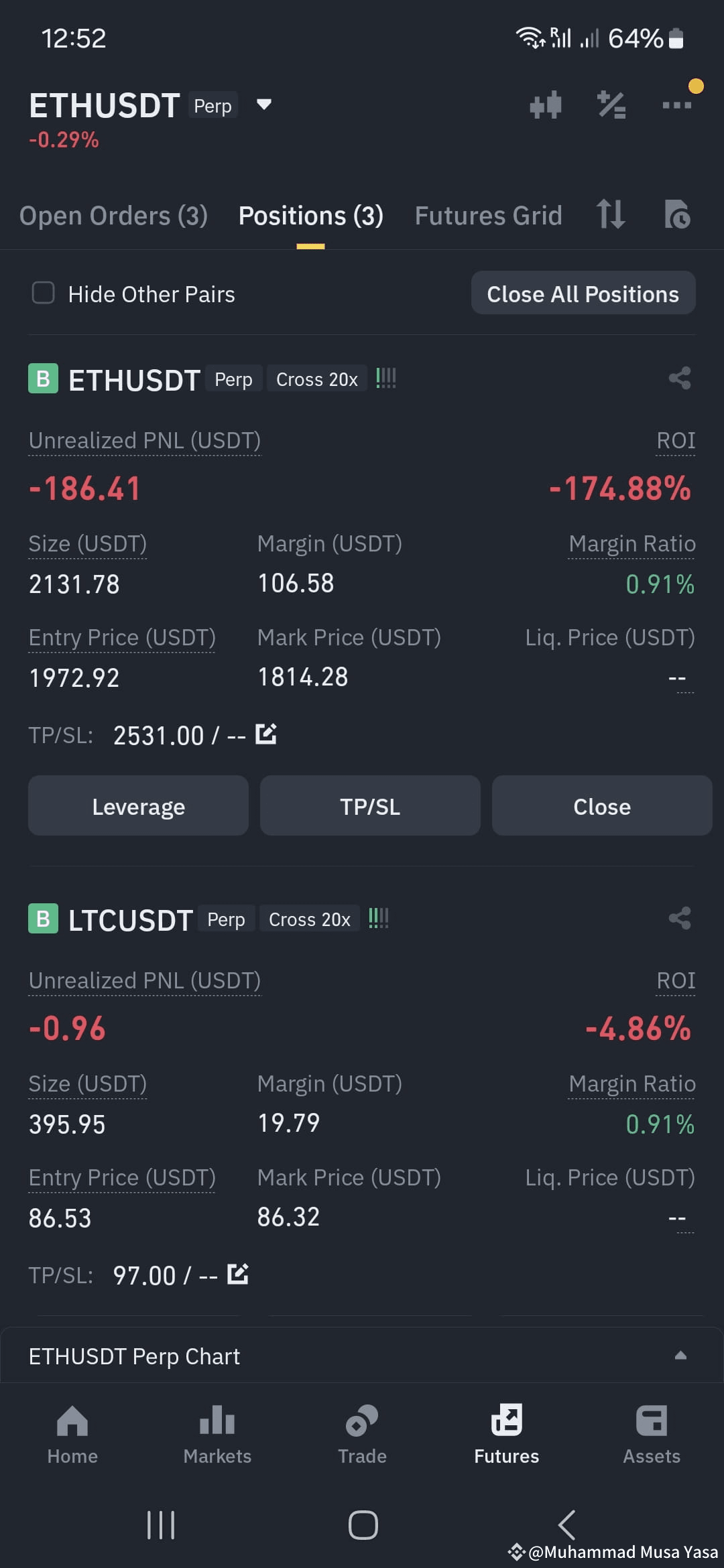Image resolution: width=724 pixels, height=1568 pixels.
Task: Go to the Markets bottom tab
Action: [217, 1435]
